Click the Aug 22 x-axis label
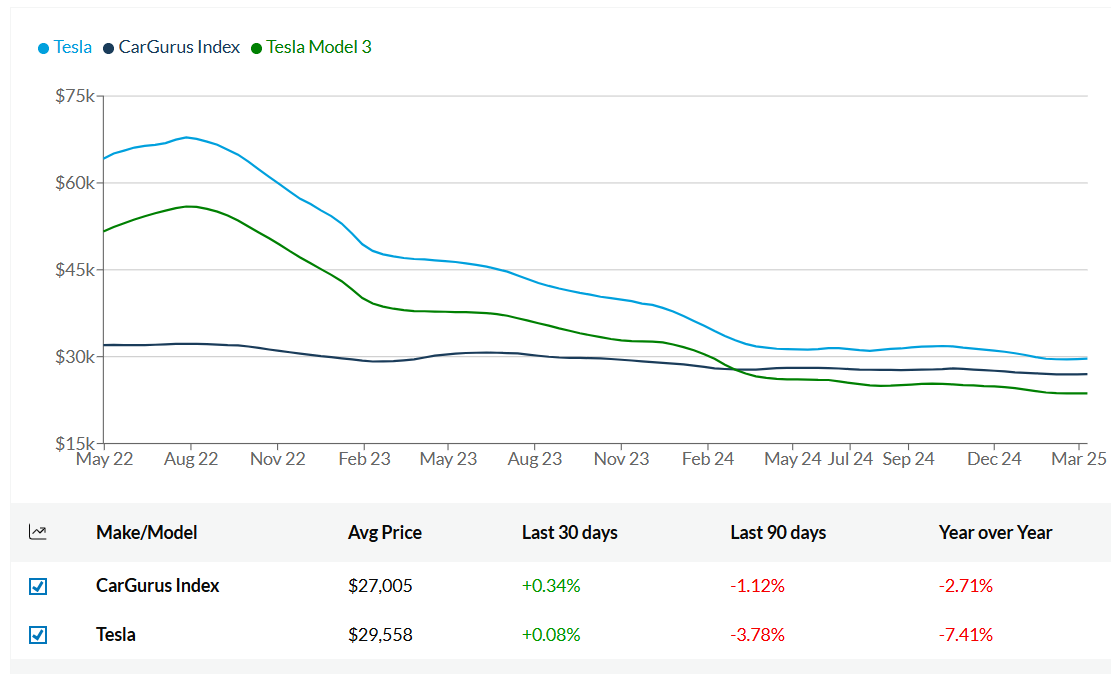This screenshot has height=674, width=1111. pyautogui.click(x=190, y=459)
